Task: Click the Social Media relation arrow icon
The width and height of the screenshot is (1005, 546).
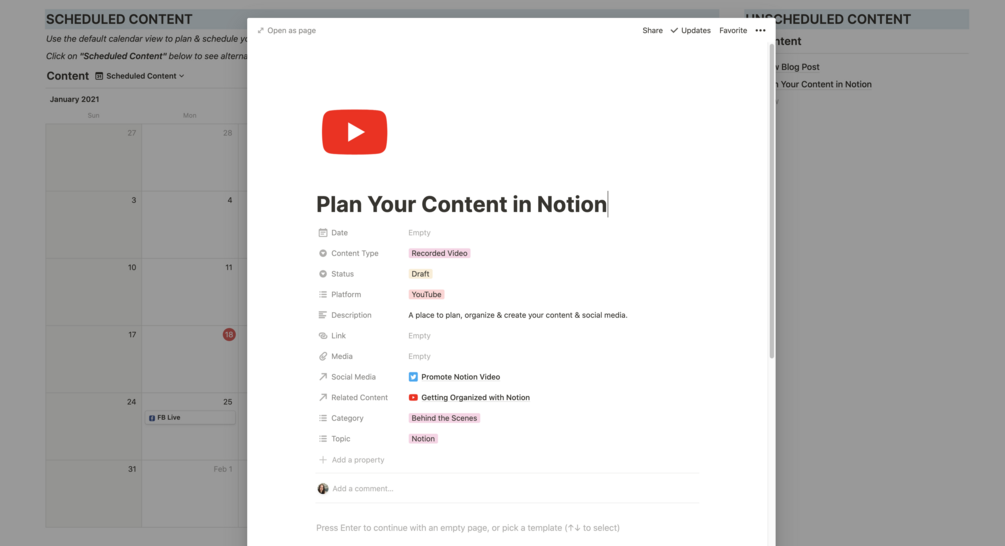Action: [323, 377]
